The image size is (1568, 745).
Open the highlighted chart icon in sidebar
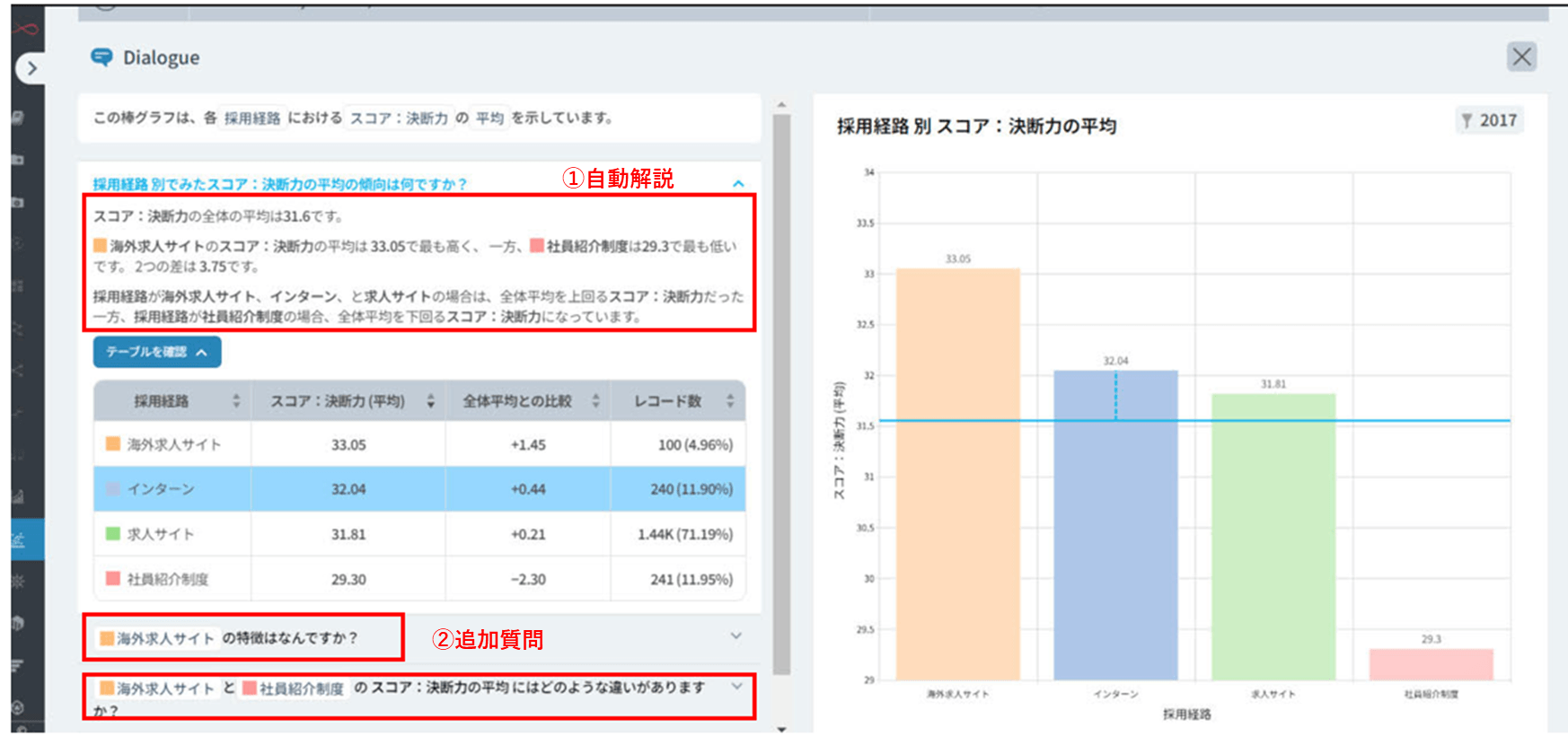20,540
